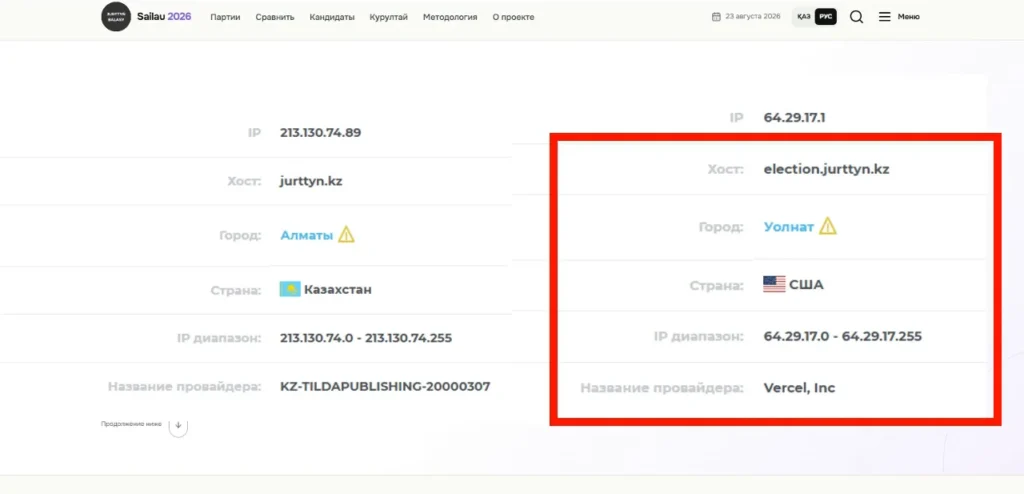
Task: Click the USA flag icon
Action: click(x=774, y=284)
